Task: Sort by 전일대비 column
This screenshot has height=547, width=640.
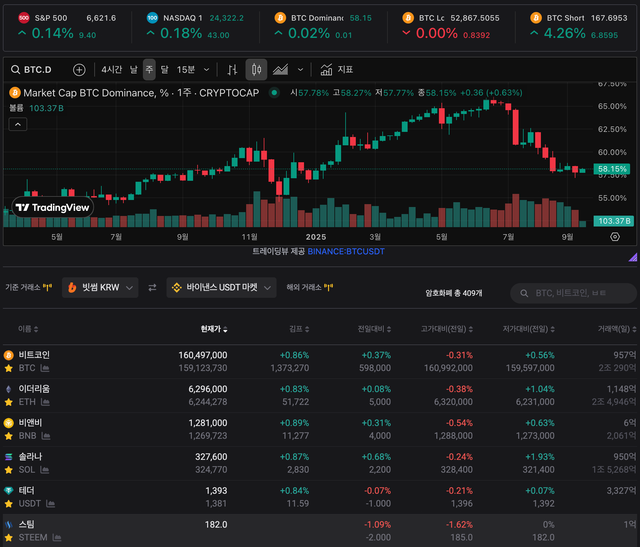Action: pos(374,329)
